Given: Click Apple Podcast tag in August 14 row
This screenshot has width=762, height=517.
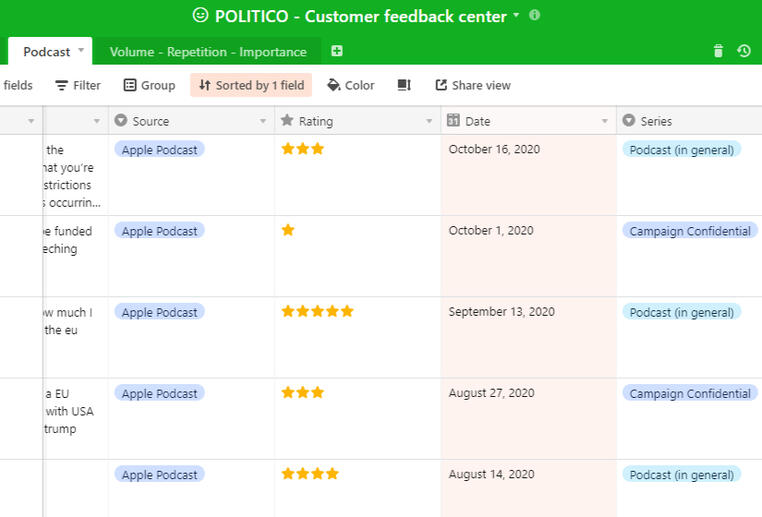Looking at the screenshot, I should click(x=159, y=474).
